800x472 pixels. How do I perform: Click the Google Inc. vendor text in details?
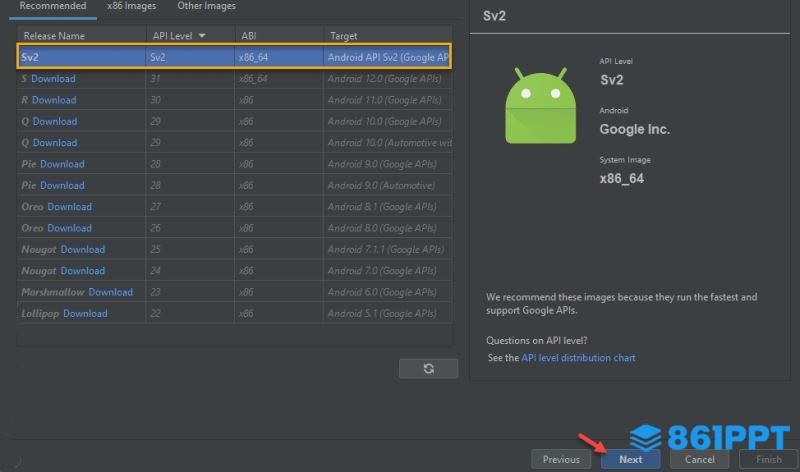[635, 129]
